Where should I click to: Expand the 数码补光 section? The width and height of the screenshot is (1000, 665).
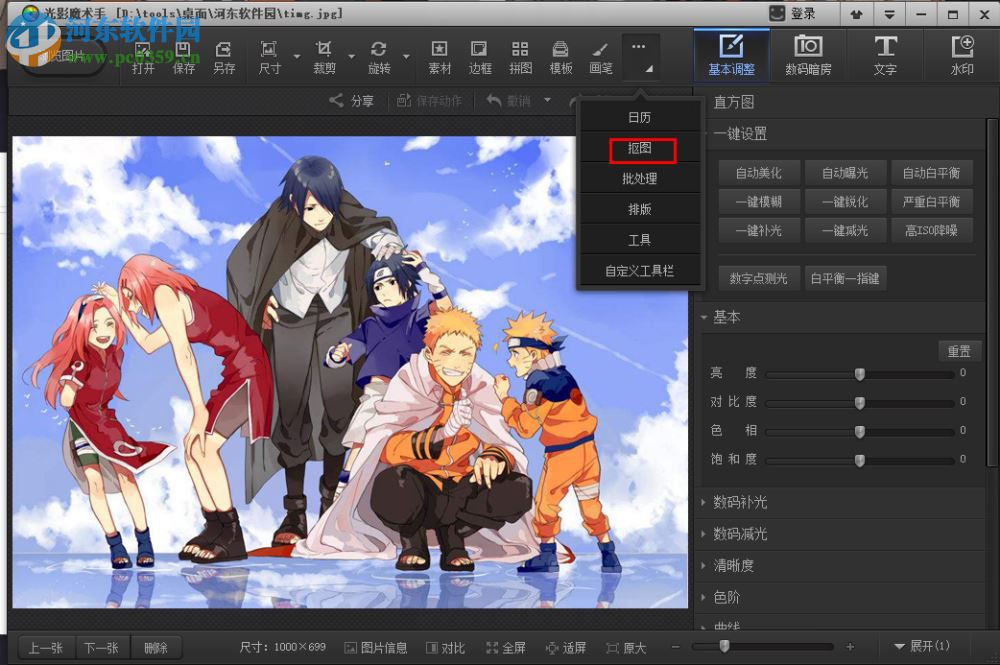[739, 502]
